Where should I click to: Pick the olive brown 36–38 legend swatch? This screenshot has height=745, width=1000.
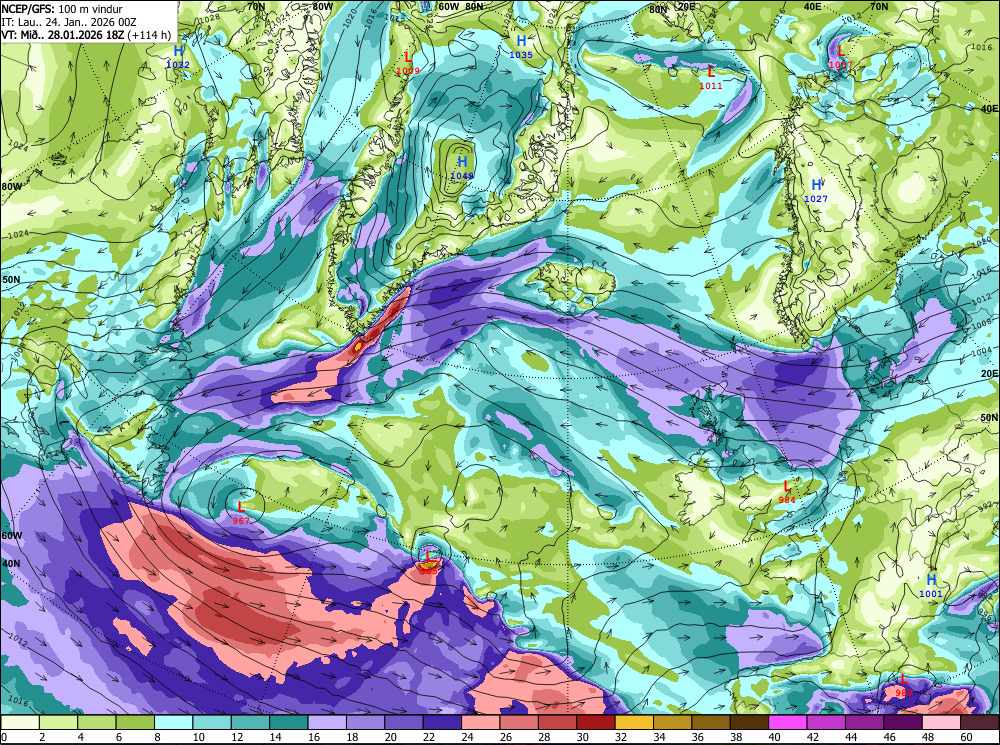tap(710, 722)
